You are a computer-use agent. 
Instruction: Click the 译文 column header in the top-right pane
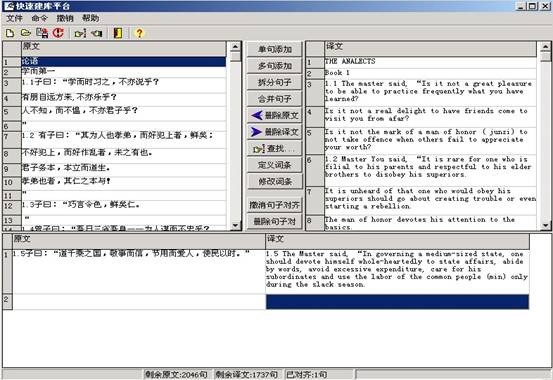coord(430,49)
